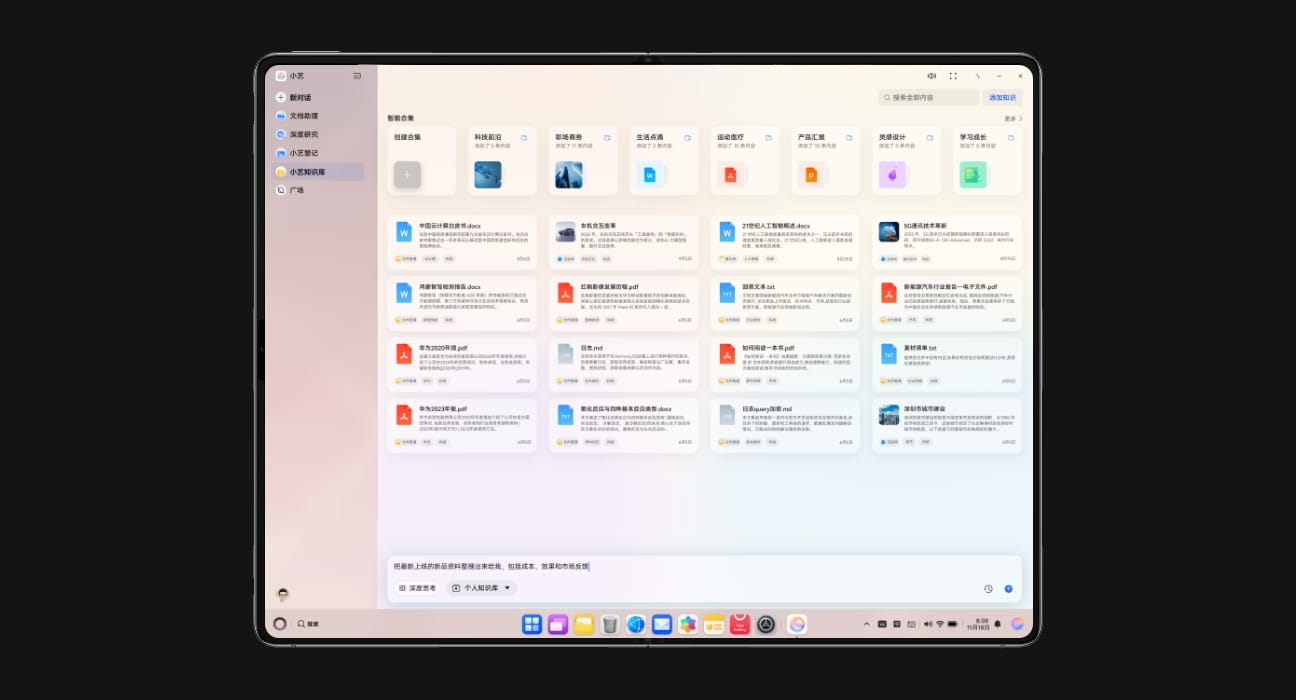Image resolution: width=1296 pixels, height=700 pixels.
Task: Collapse the sidebar using the top panel icon
Action: (x=357, y=76)
